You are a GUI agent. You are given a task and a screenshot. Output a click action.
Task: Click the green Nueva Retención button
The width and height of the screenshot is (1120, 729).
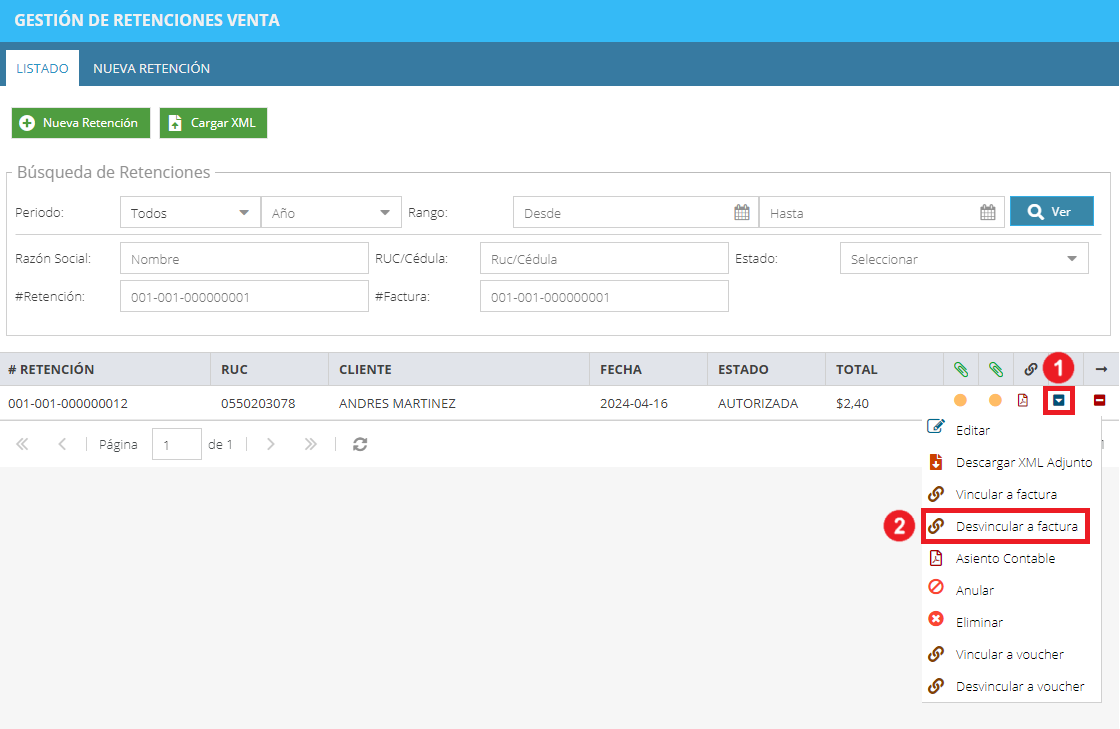(x=81, y=123)
